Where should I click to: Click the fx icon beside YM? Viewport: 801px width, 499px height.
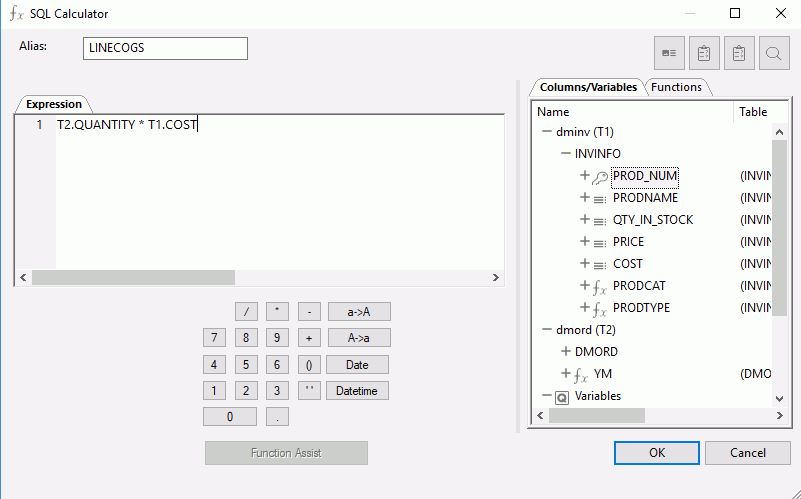(581, 376)
